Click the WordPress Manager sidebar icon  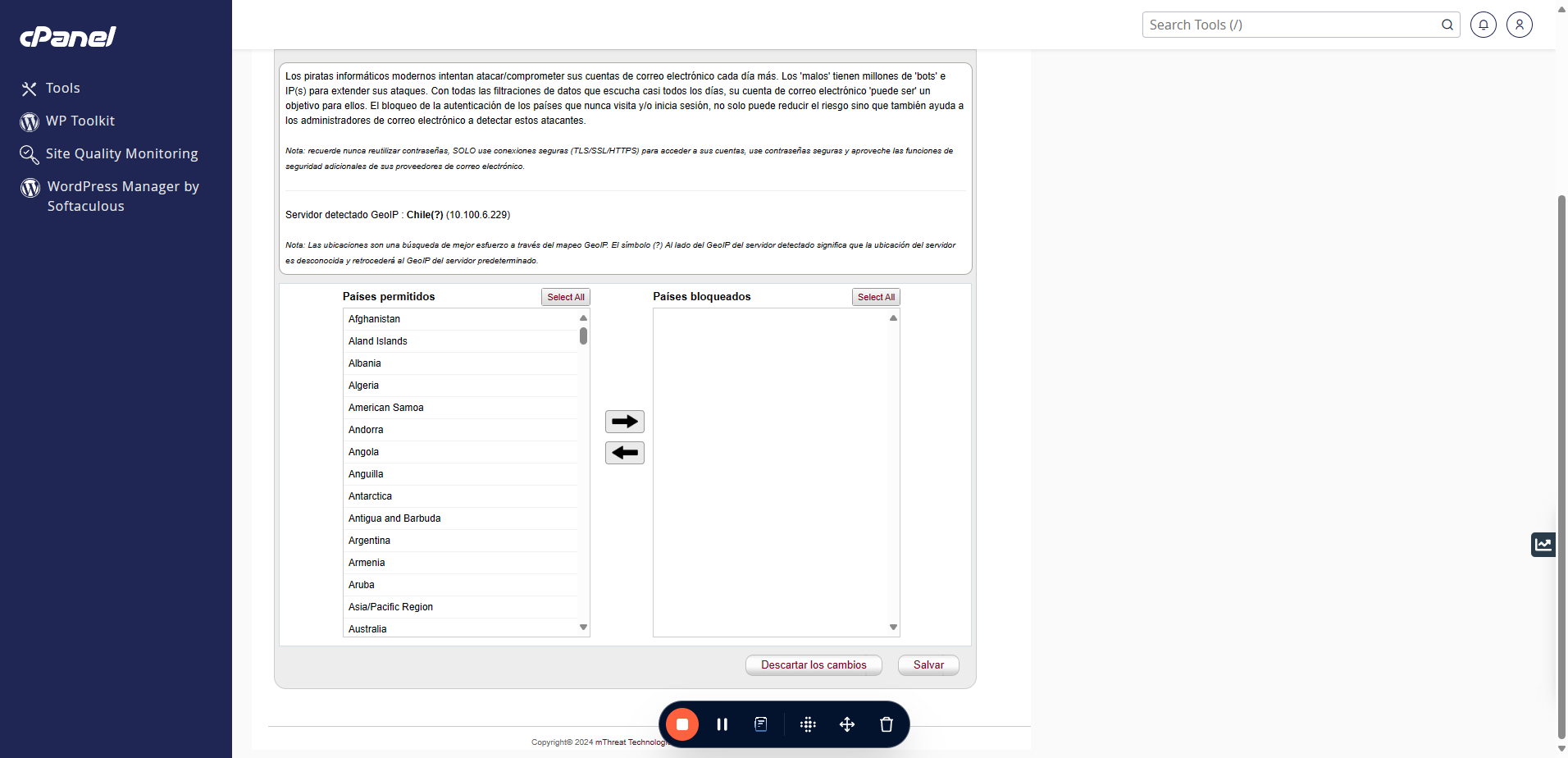pos(30,188)
